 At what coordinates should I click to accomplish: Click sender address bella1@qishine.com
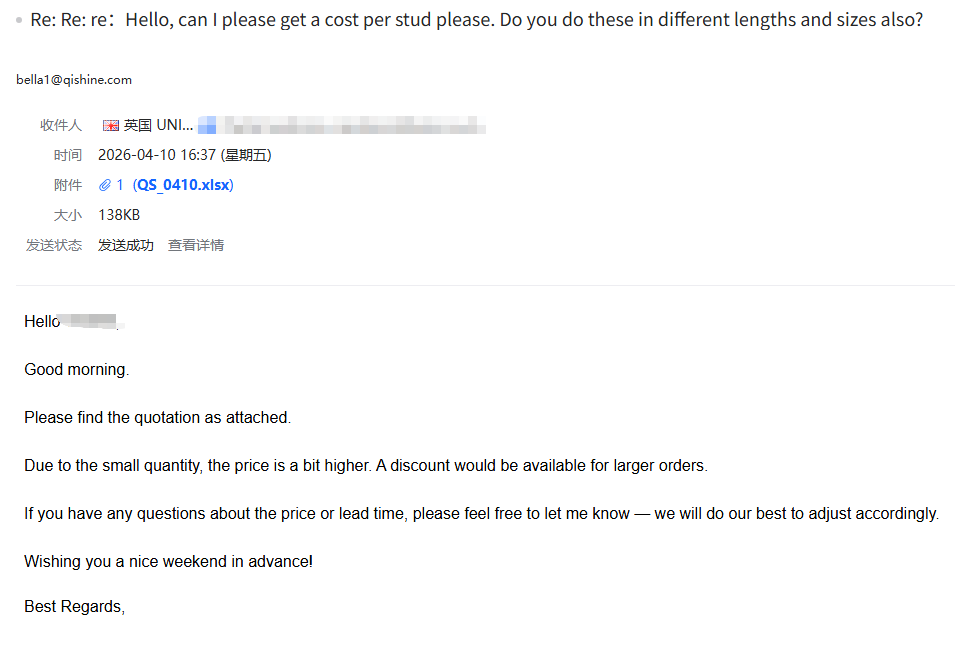(74, 80)
